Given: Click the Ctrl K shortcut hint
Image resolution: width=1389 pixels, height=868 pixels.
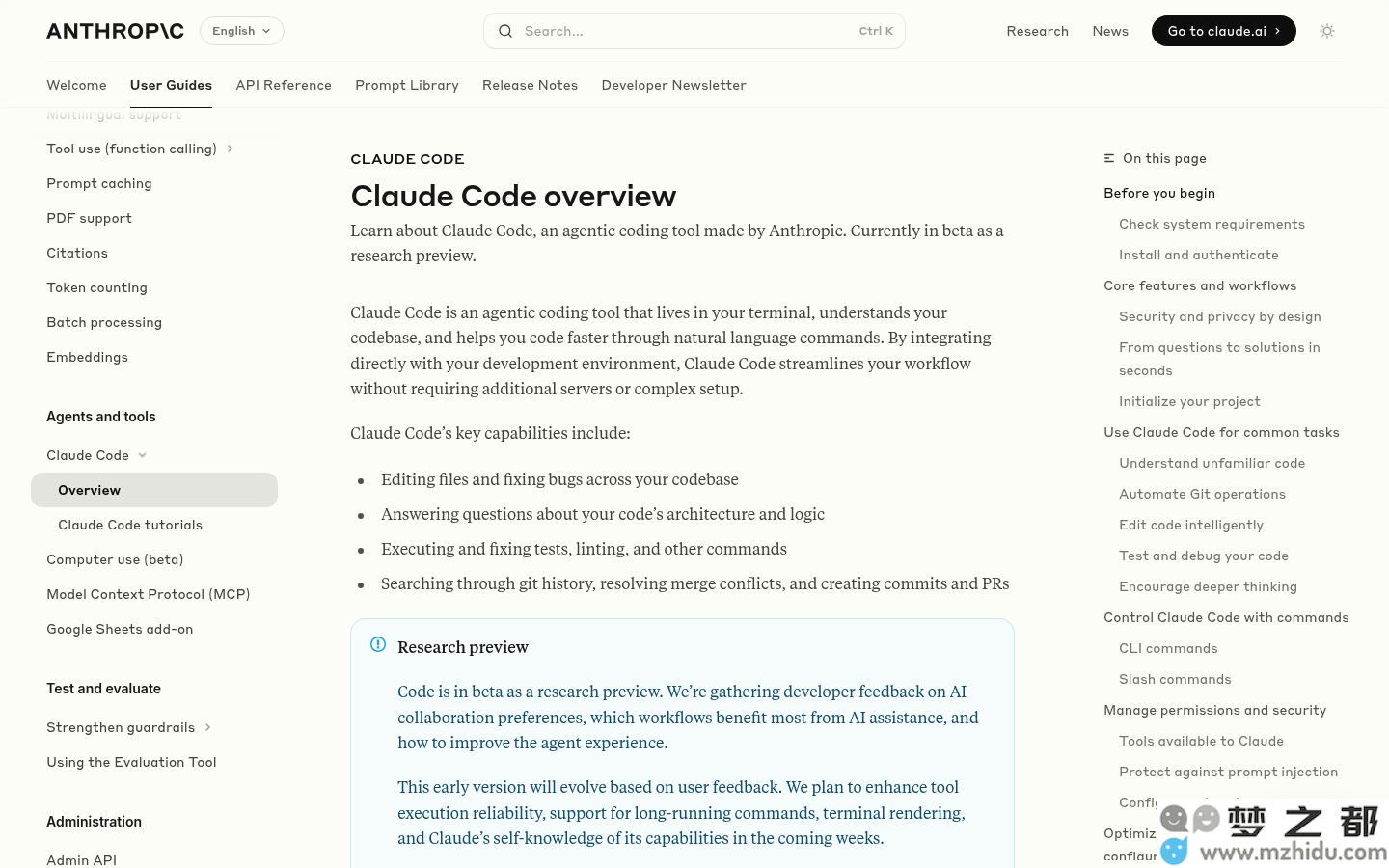Looking at the screenshot, I should pyautogui.click(x=876, y=31).
